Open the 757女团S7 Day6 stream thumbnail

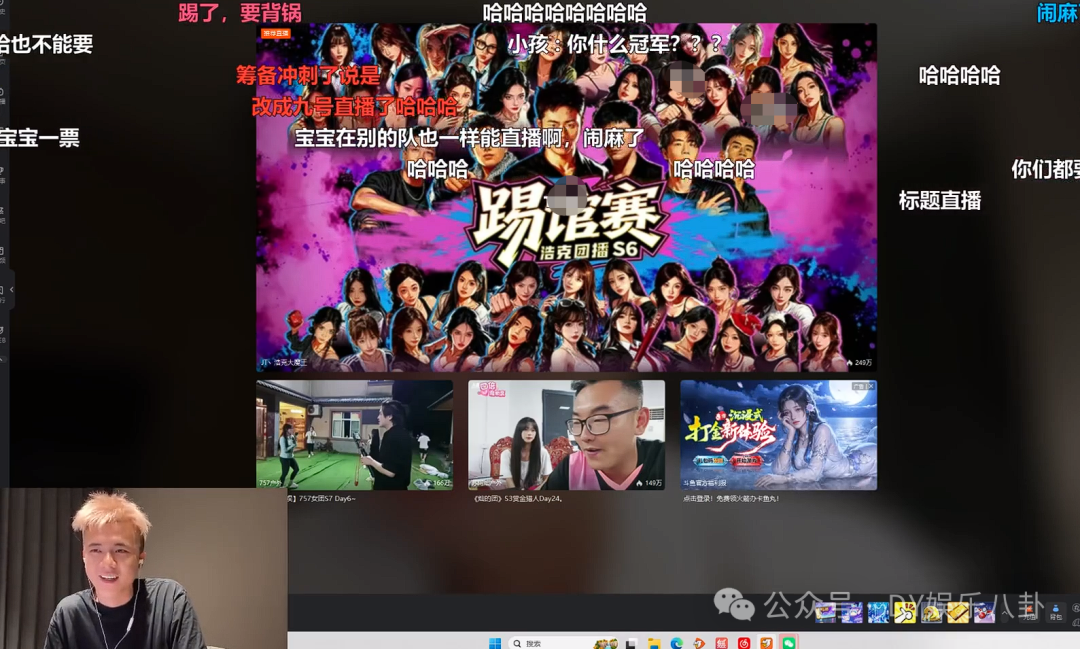click(x=354, y=435)
